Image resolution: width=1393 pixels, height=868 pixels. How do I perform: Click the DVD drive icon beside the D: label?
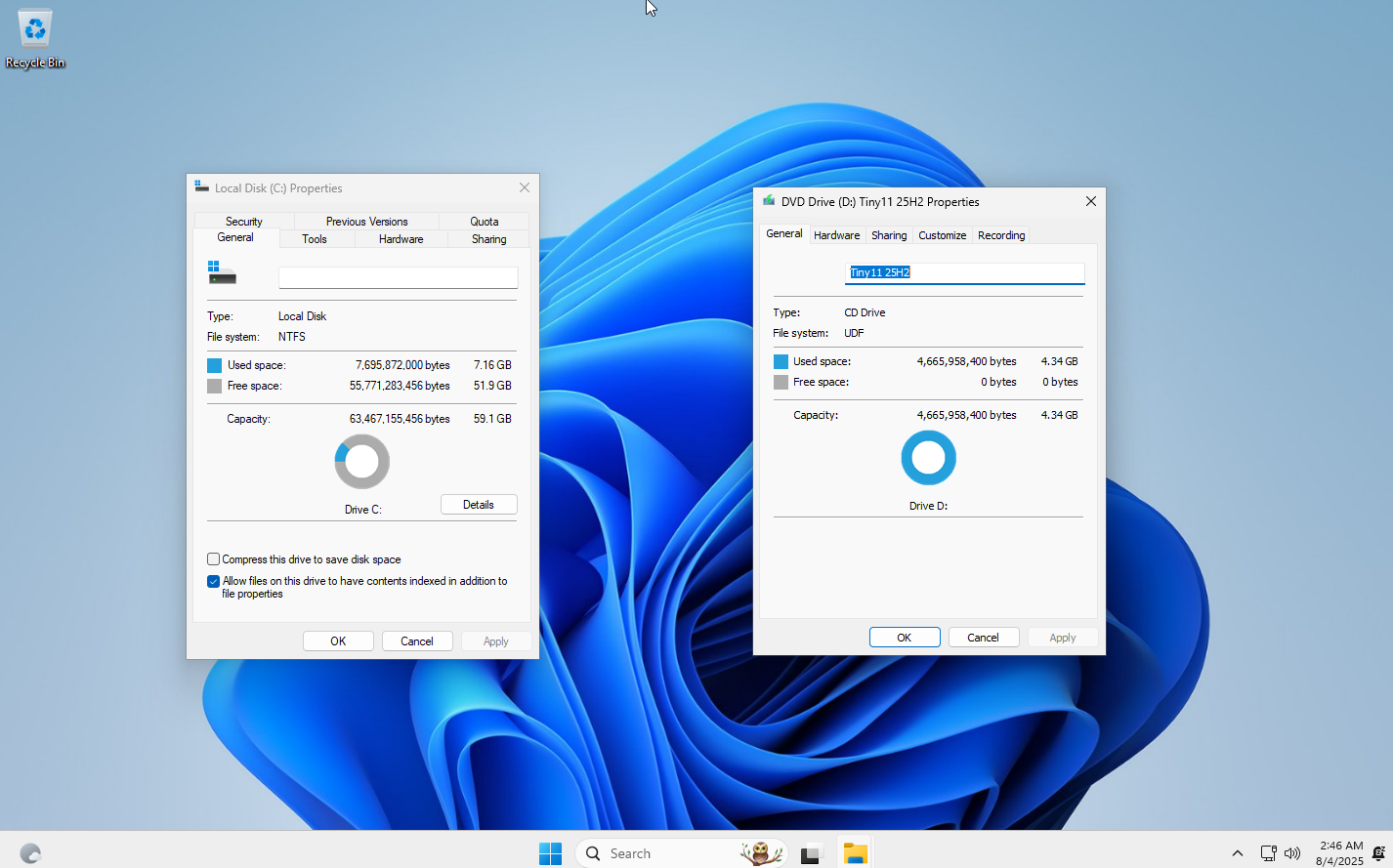[x=769, y=201]
